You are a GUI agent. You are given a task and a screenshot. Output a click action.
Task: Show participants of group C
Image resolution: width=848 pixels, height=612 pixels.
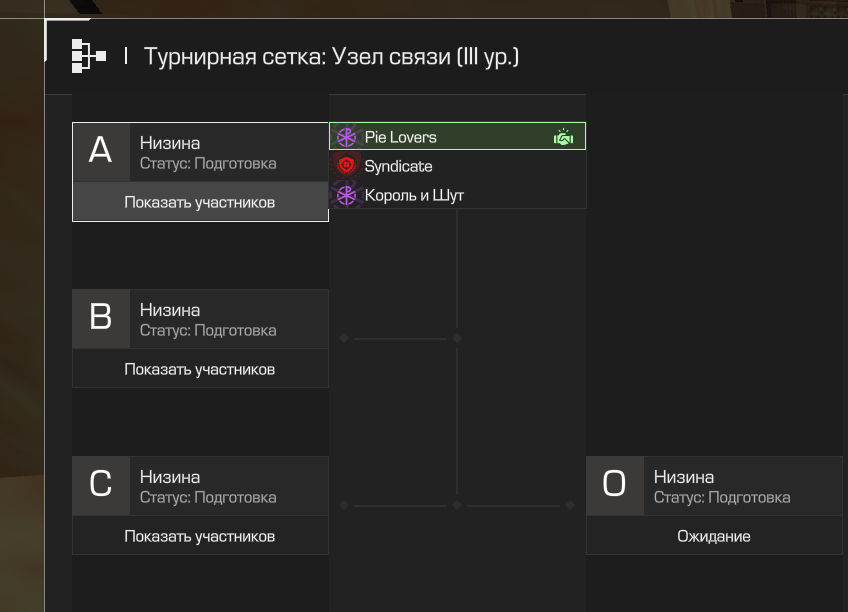click(200, 536)
